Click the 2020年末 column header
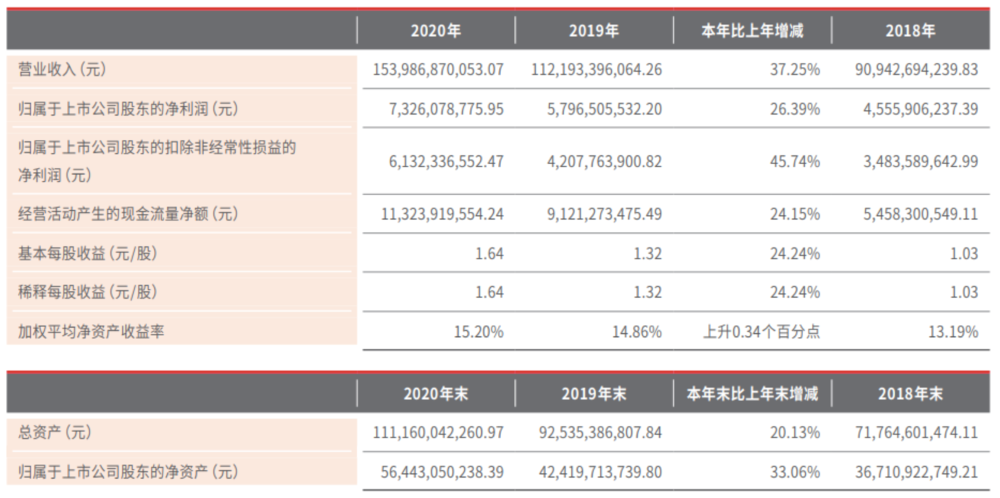The height and width of the screenshot is (498, 1000). pyautogui.click(x=436, y=394)
